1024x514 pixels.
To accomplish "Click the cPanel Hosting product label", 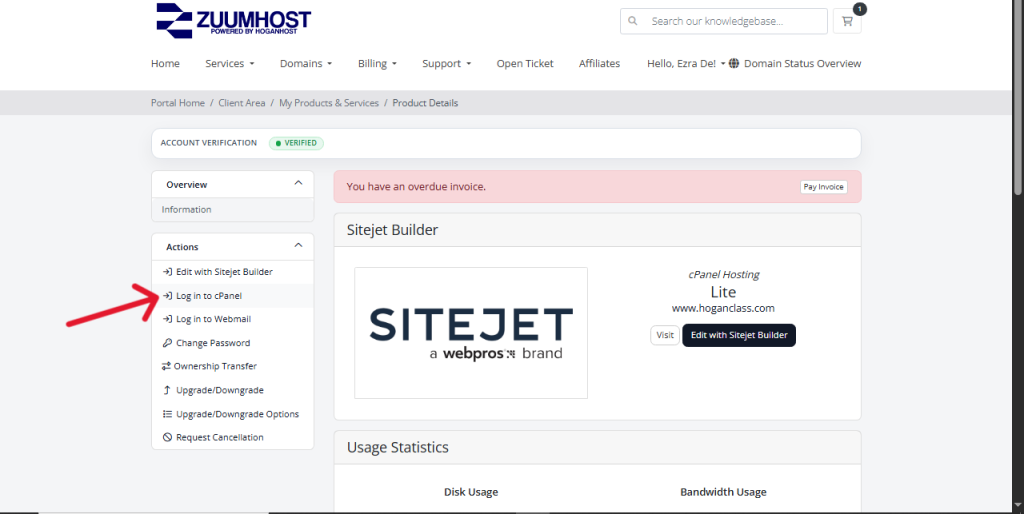I will (724, 275).
